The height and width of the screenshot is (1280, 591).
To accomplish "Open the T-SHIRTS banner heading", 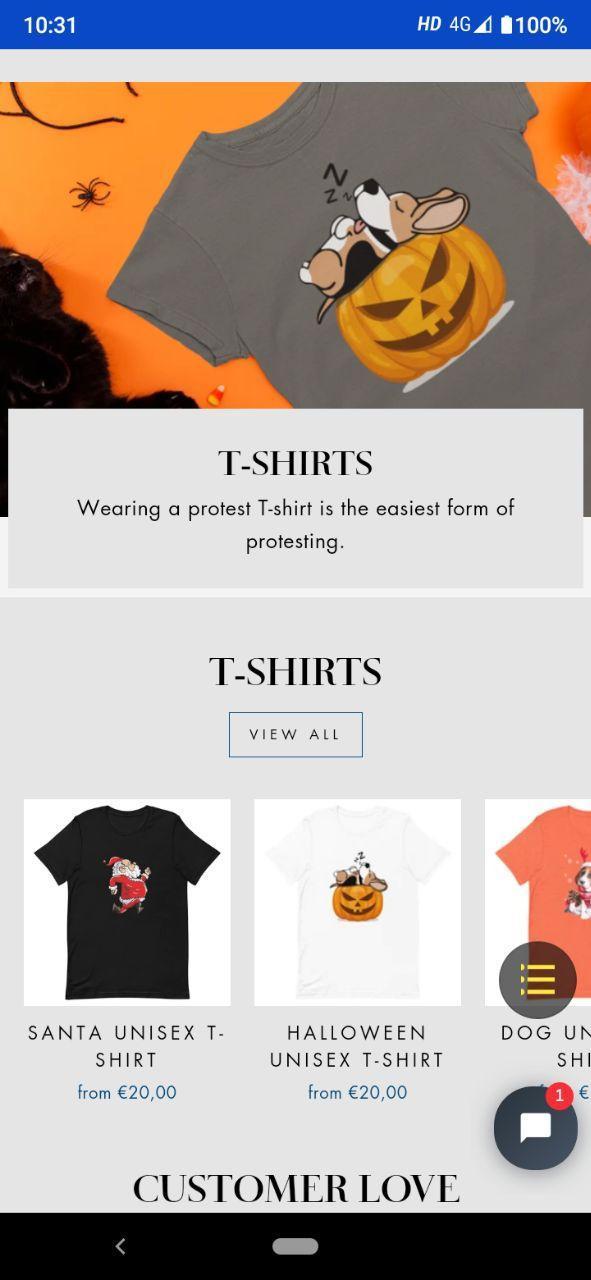I will click(x=295, y=464).
